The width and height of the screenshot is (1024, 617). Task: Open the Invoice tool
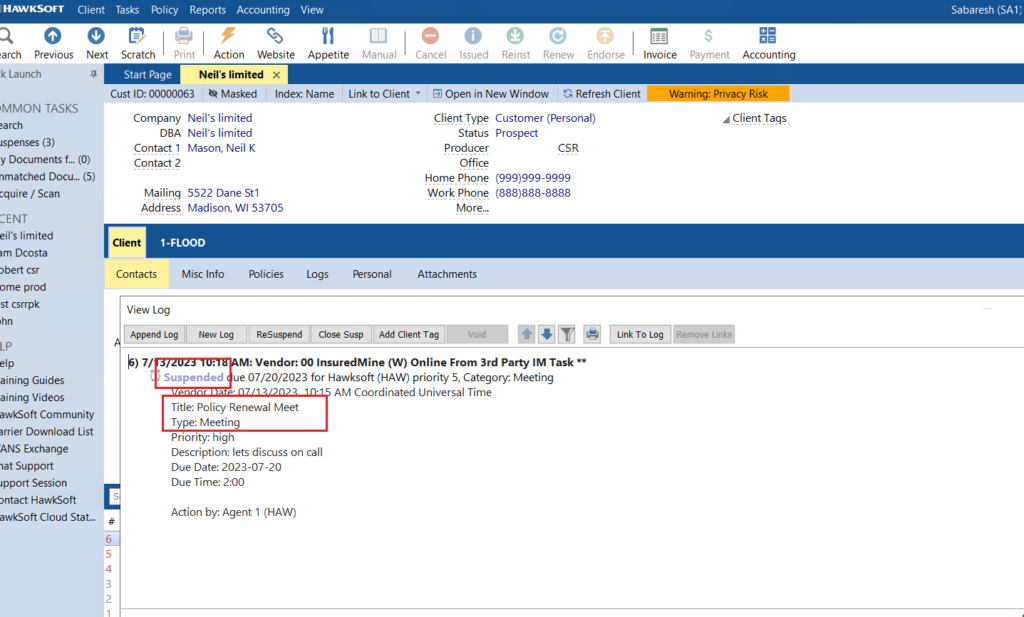point(660,43)
